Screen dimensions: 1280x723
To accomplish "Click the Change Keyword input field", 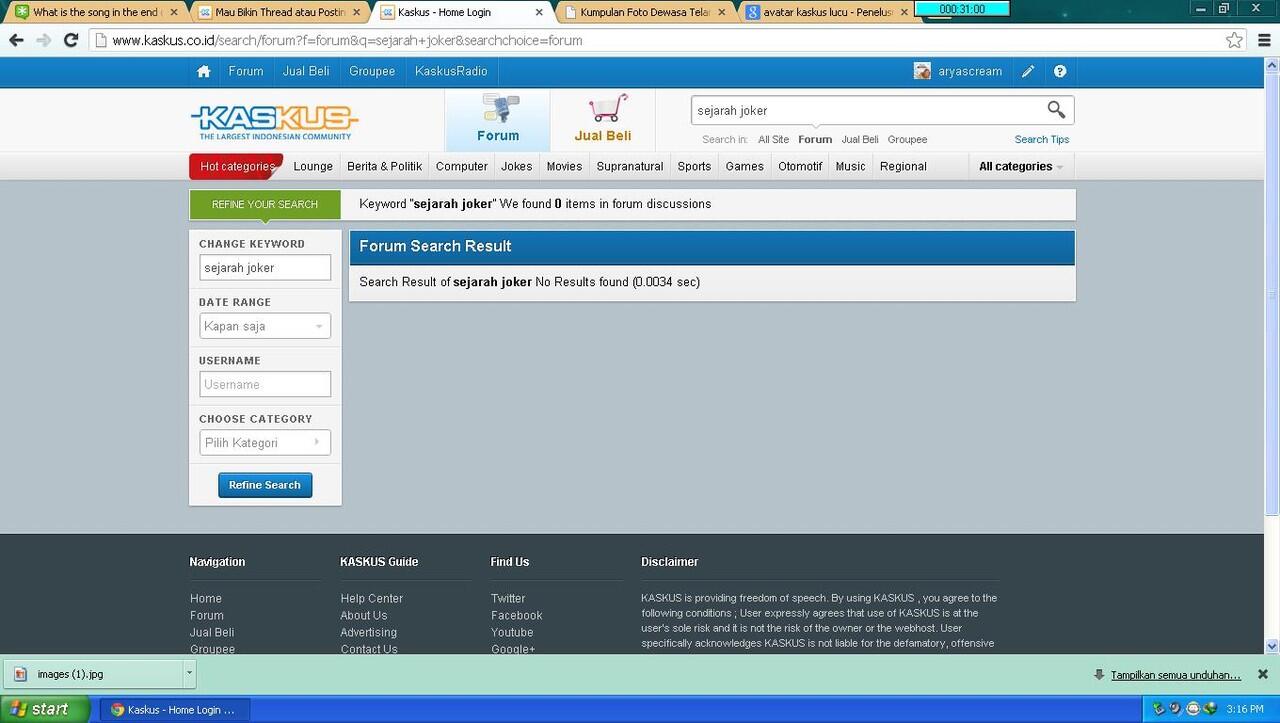I will (x=265, y=268).
